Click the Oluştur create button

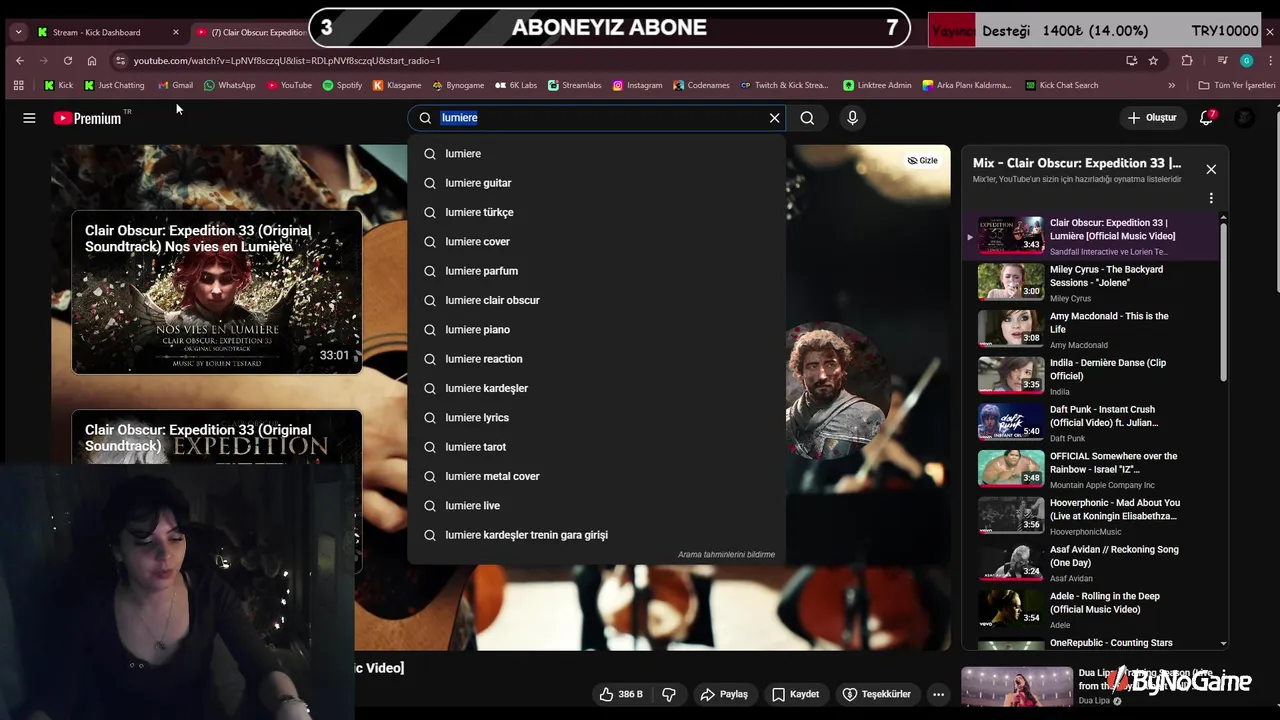coord(1152,118)
